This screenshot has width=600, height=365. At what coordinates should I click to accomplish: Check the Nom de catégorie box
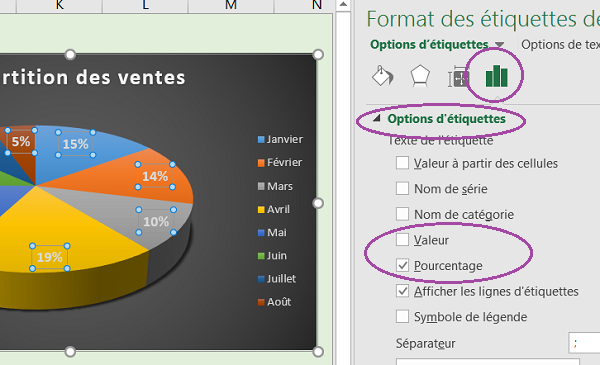(402, 214)
